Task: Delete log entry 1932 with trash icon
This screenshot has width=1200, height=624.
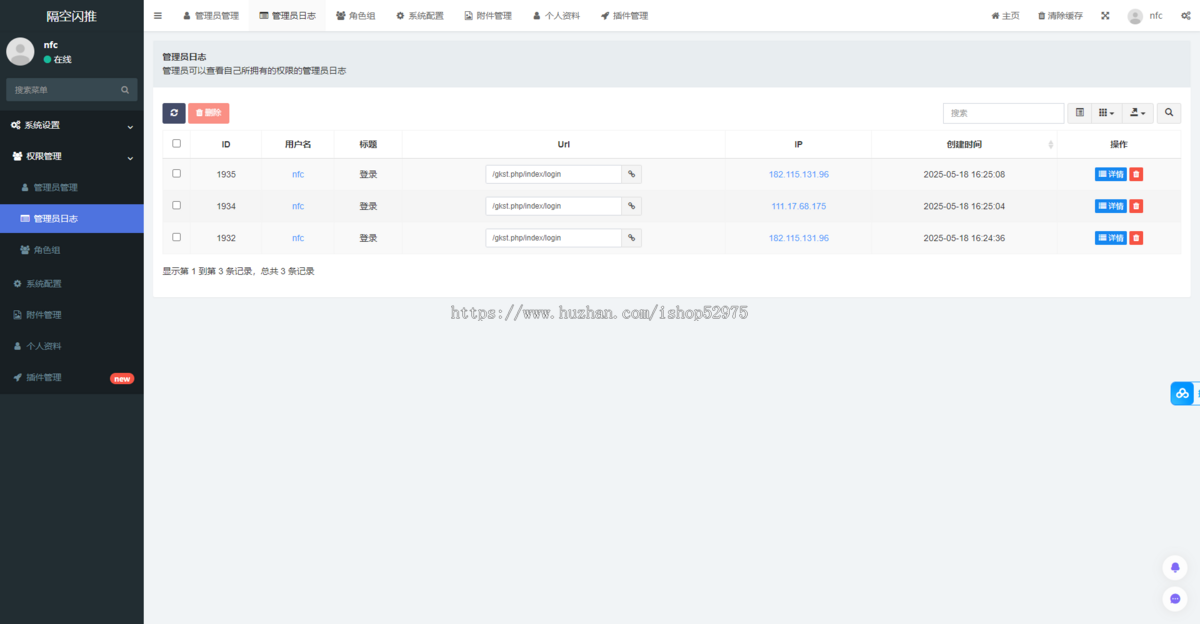Action: click(x=1136, y=238)
